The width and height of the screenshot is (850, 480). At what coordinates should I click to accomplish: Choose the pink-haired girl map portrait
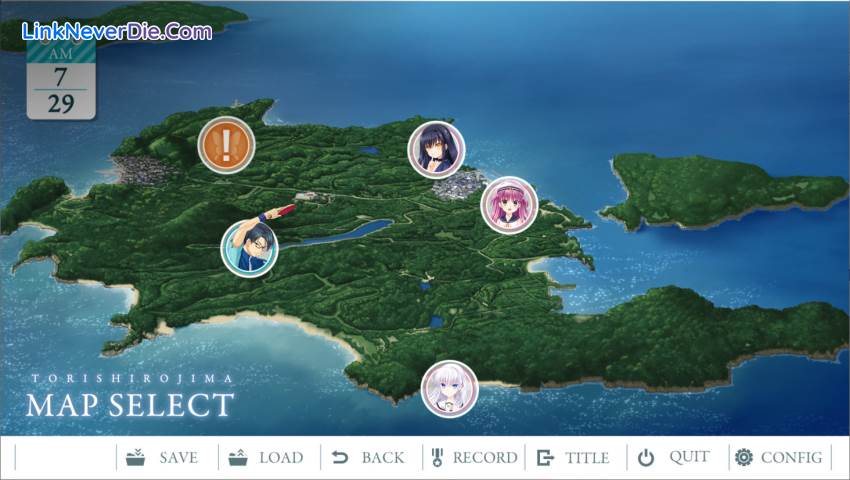[509, 205]
